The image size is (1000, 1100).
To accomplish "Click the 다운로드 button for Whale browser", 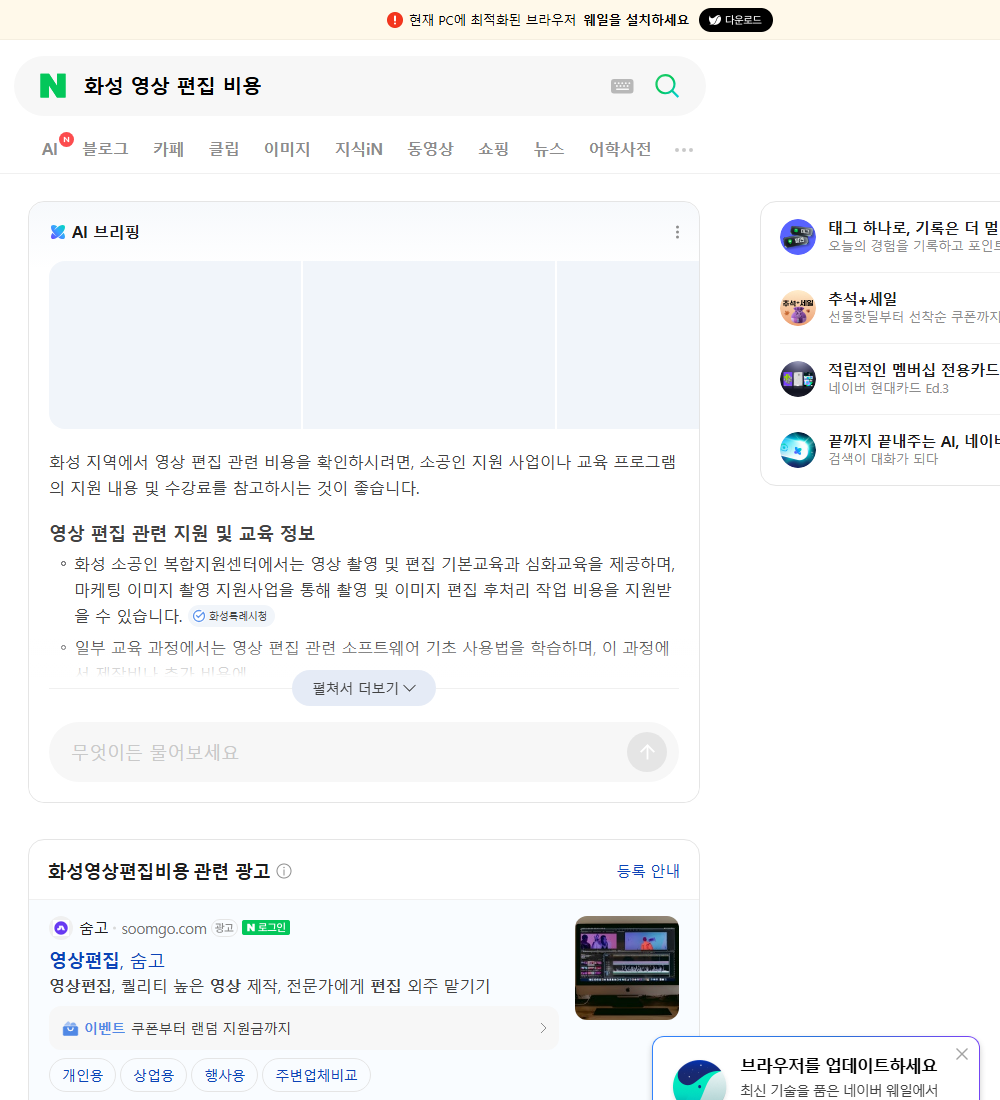I will pos(735,20).
